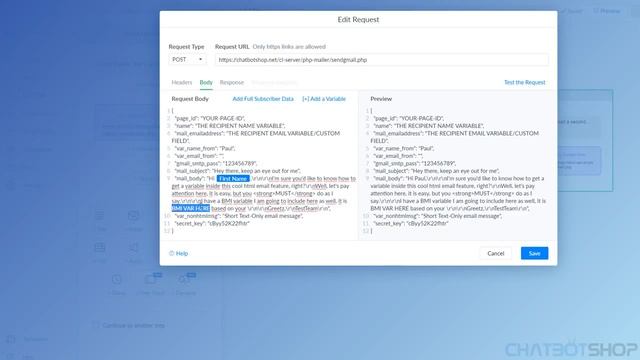Click "page_id" line in Preview pane
Image resolution: width=640 pixels, height=360 pixels.
[x=409, y=118]
